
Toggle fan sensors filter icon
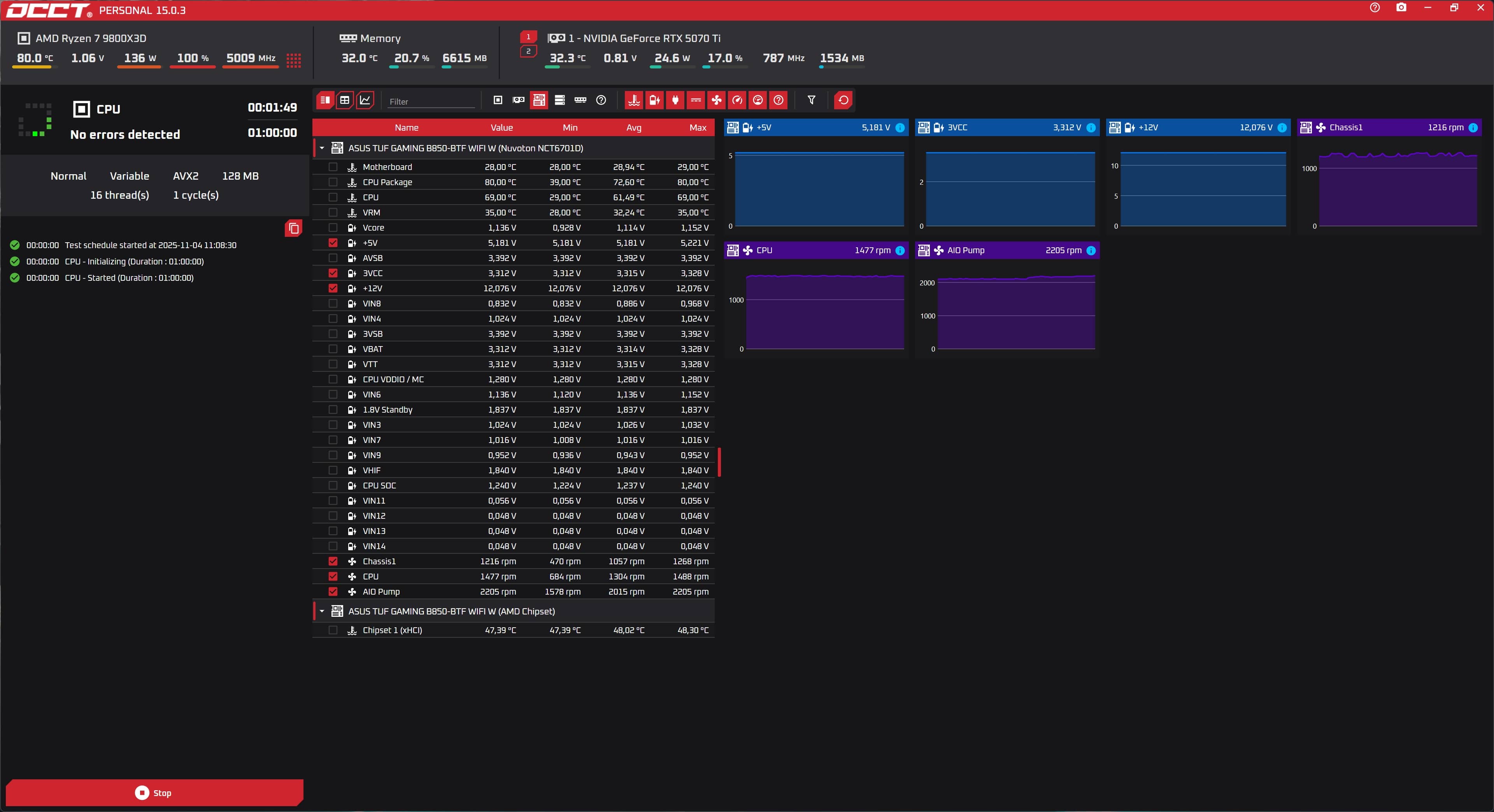(x=716, y=100)
